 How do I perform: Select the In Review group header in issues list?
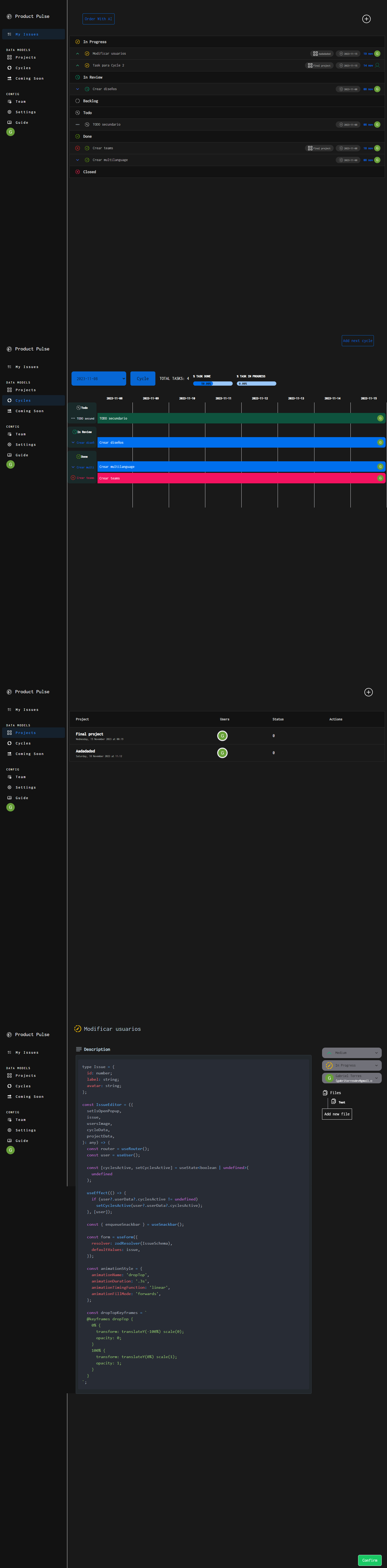pos(228,77)
